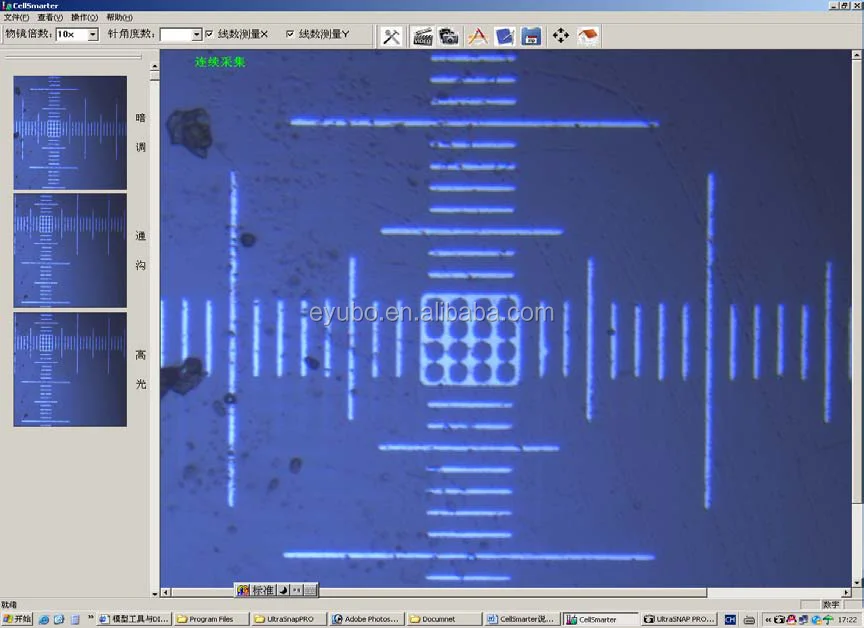This screenshot has height=628, width=864.
Task: Click the blue notebook edit icon
Action: pyautogui.click(x=505, y=36)
